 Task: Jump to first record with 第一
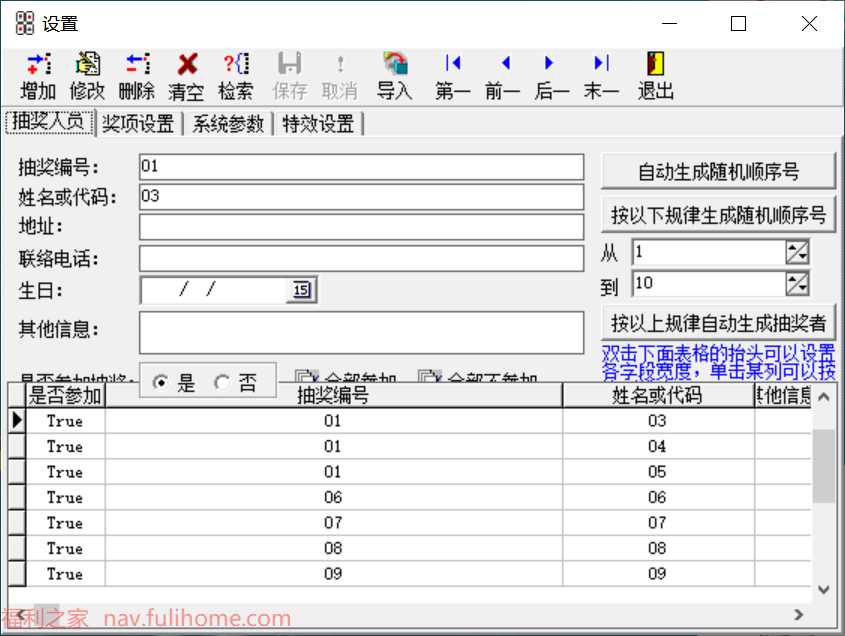[x=452, y=64]
